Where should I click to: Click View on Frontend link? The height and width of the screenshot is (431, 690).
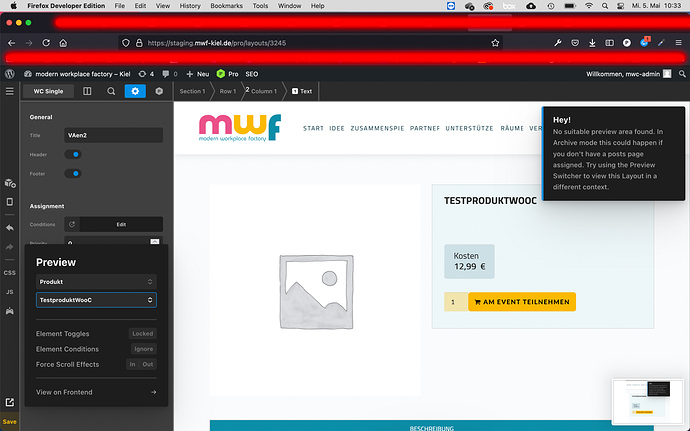pyautogui.click(x=96, y=392)
